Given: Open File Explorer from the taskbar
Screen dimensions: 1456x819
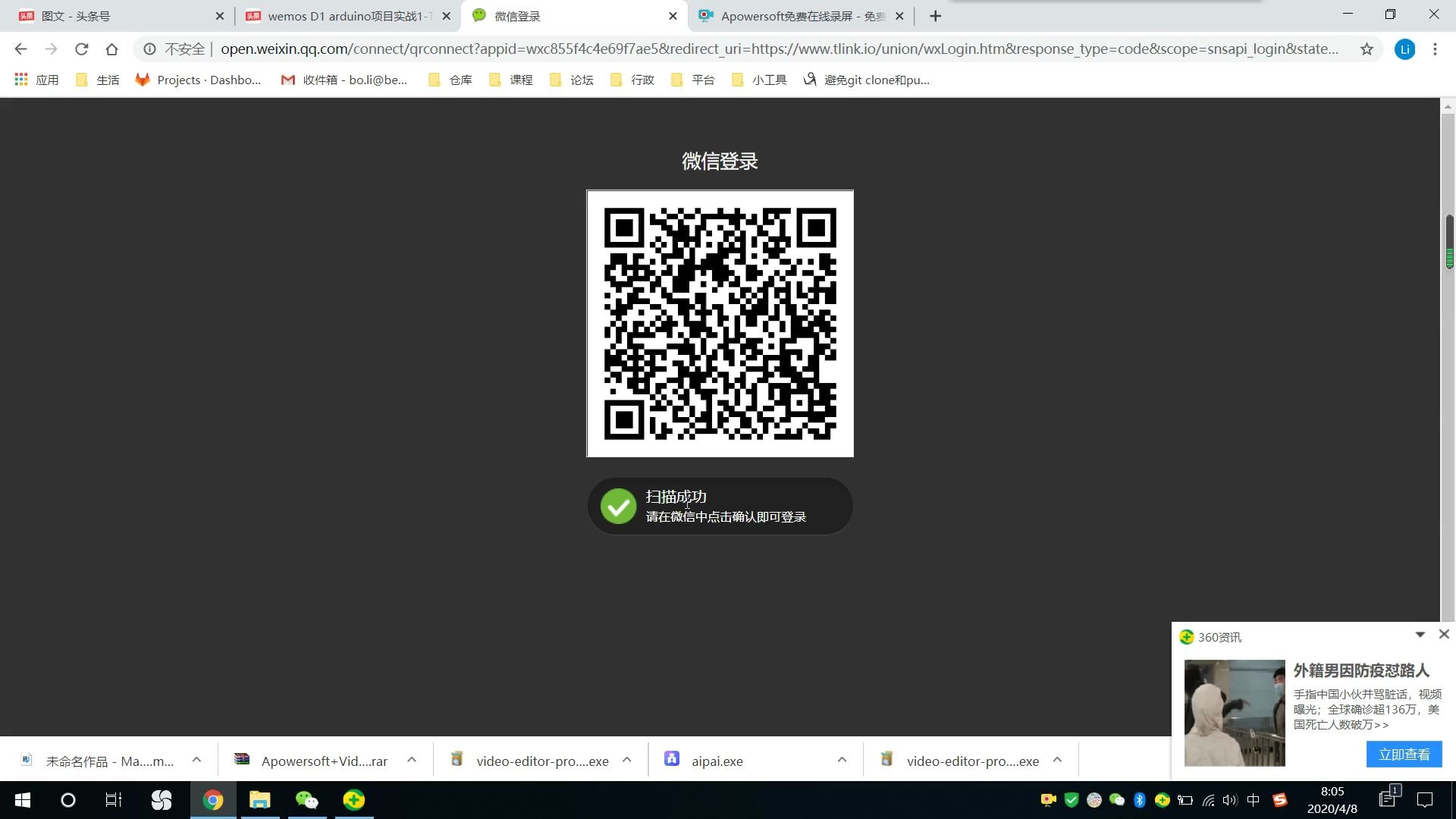Looking at the screenshot, I should 260,800.
